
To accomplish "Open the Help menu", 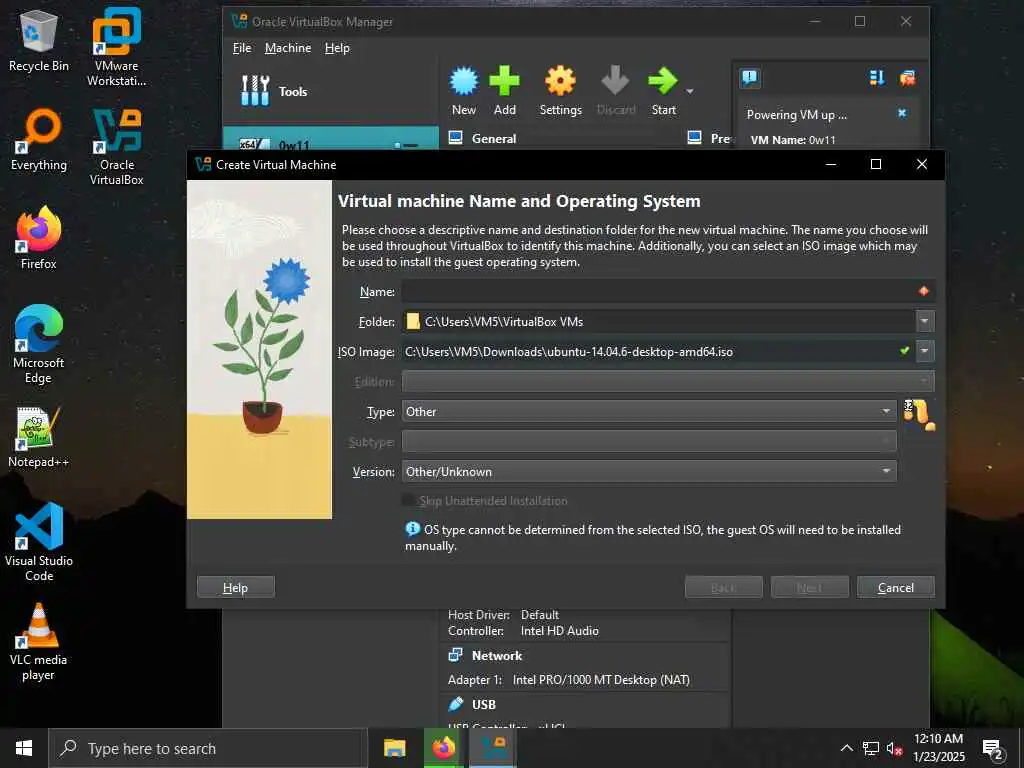I will click(x=337, y=48).
